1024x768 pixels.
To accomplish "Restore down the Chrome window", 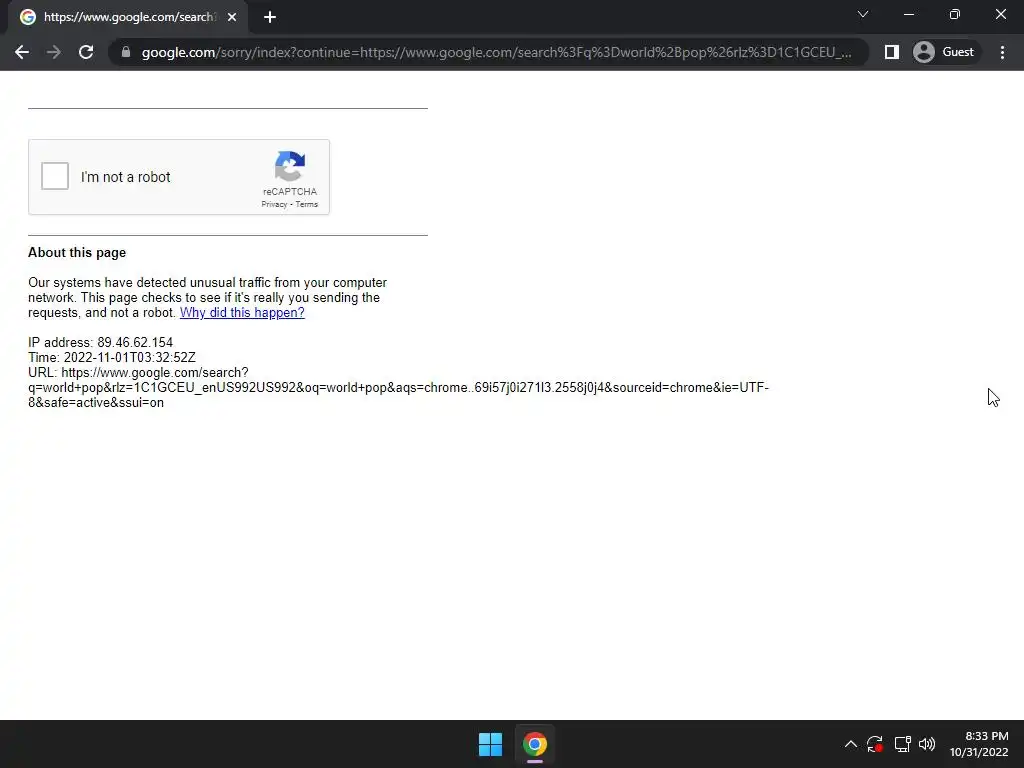I will click(955, 14).
